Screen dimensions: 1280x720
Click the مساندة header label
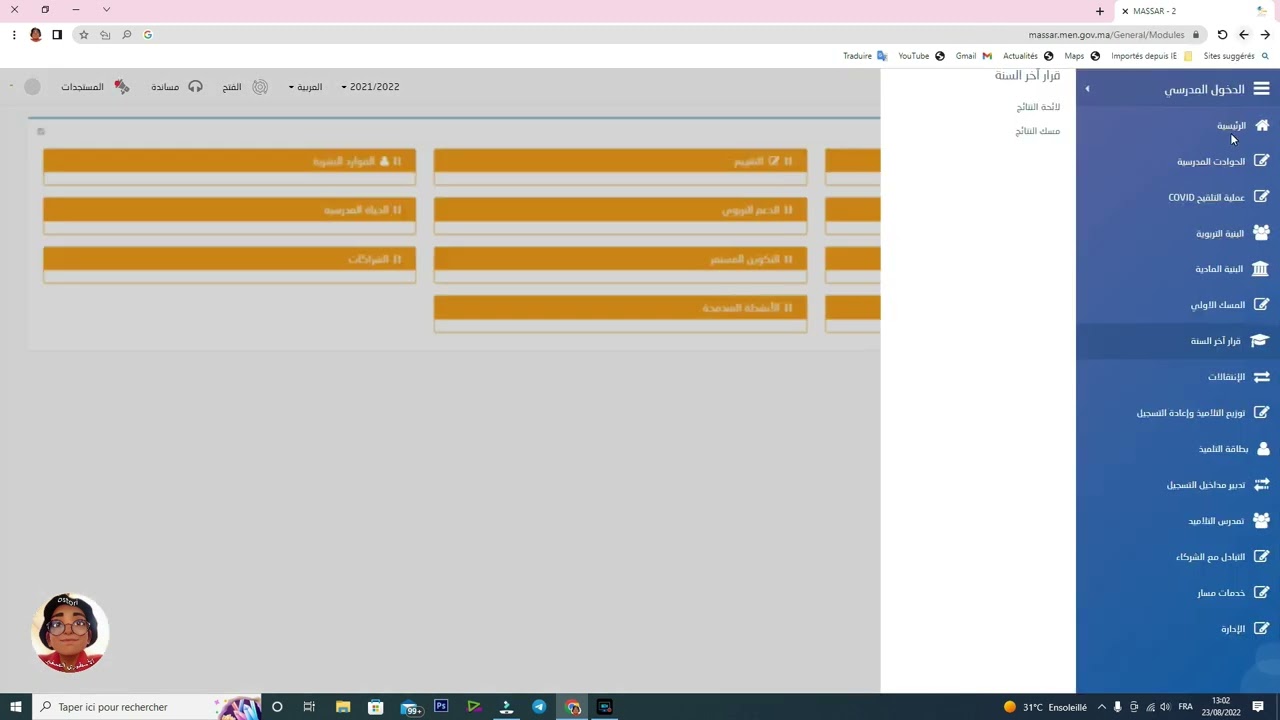[165, 87]
